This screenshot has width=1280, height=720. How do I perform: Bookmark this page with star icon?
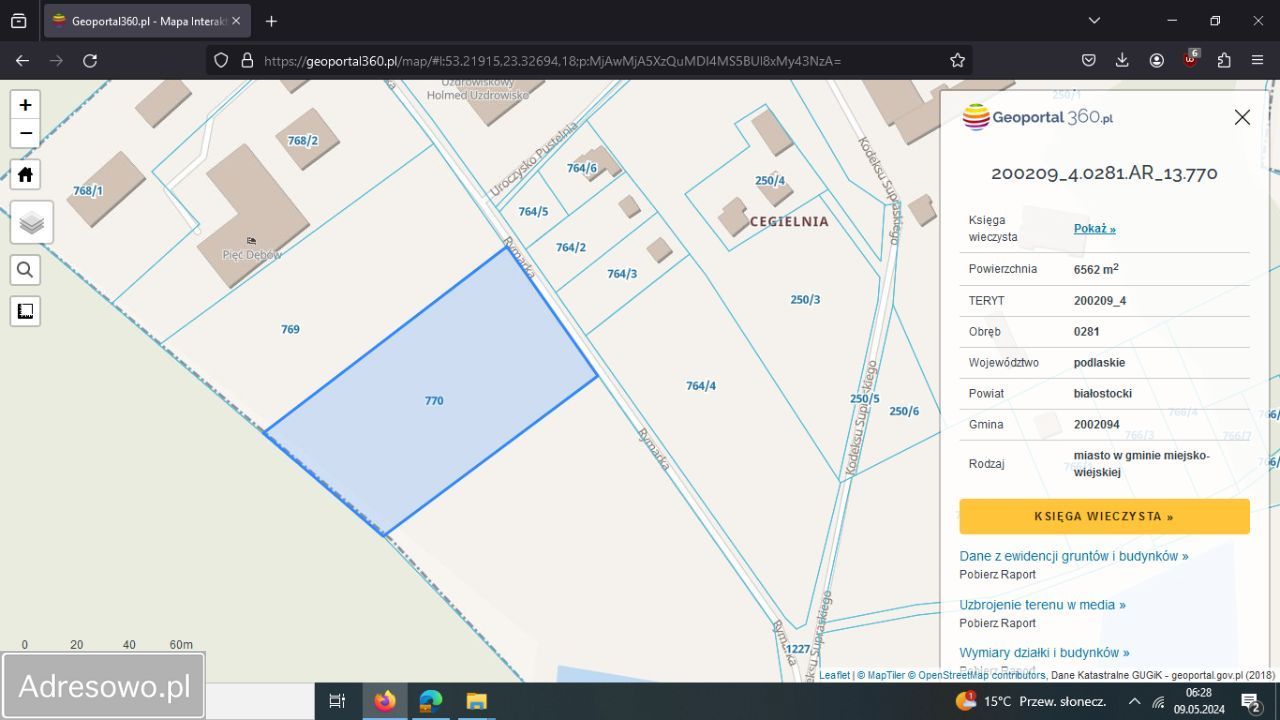[x=957, y=60]
